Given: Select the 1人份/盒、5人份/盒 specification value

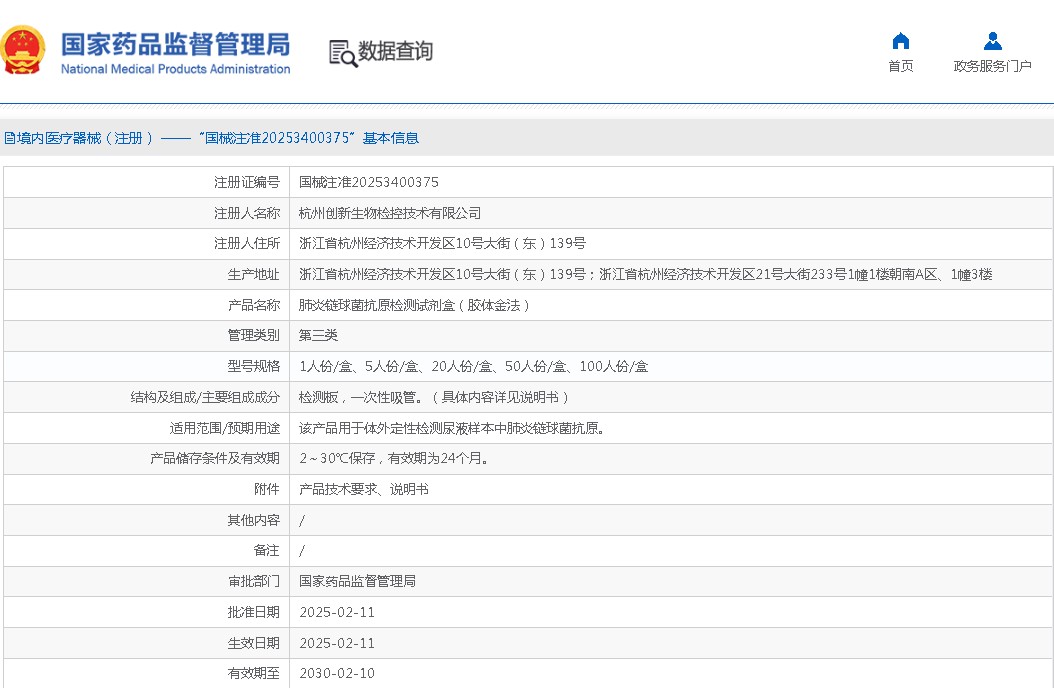Looking at the screenshot, I should (474, 366).
